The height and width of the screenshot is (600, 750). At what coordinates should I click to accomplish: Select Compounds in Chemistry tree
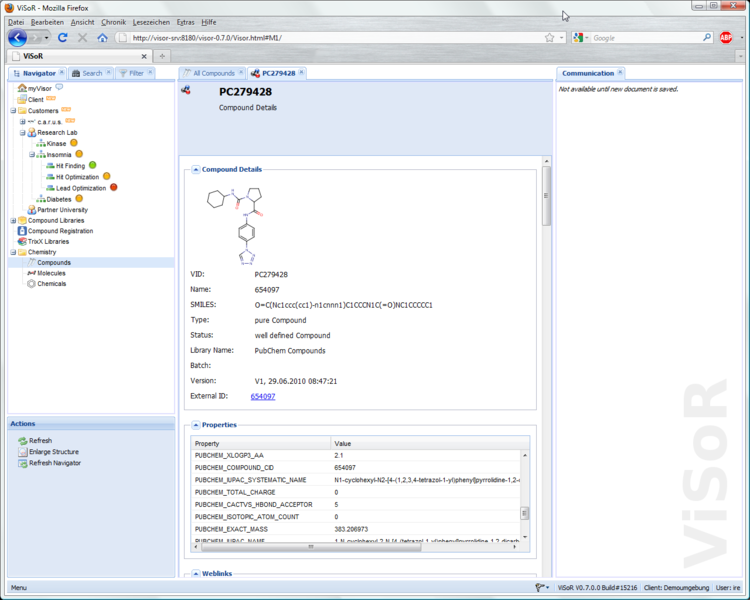coord(54,263)
